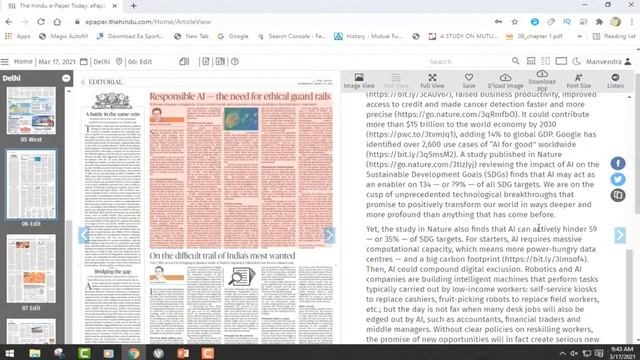
Task: Open 'Bridging the gap' editorial
Action: [x=113, y=271]
